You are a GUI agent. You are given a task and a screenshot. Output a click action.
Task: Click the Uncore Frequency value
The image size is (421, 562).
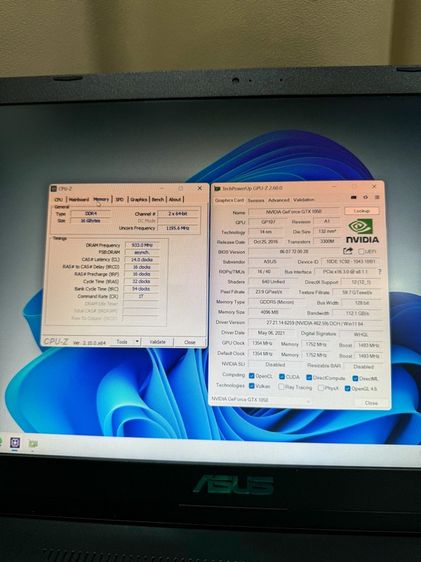point(178,228)
